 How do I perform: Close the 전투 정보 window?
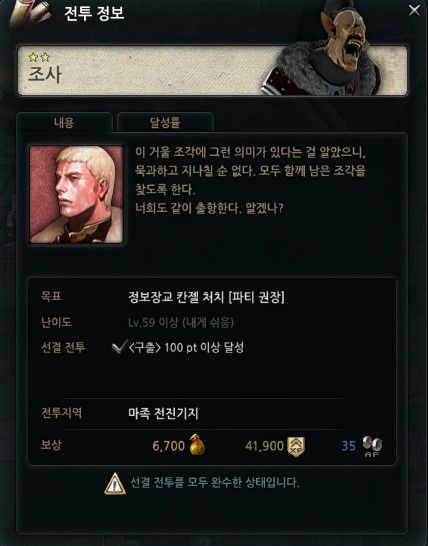[x=414, y=10]
